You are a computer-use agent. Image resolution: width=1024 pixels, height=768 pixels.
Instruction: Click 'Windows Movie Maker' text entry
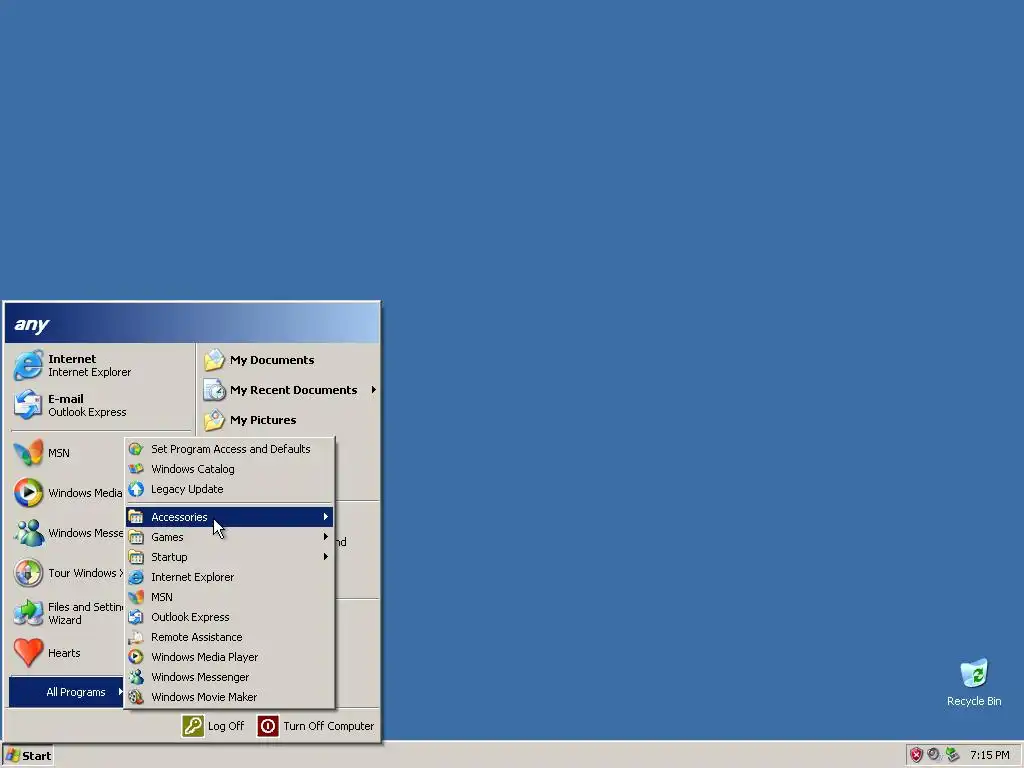pyautogui.click(x=204, y=697)
